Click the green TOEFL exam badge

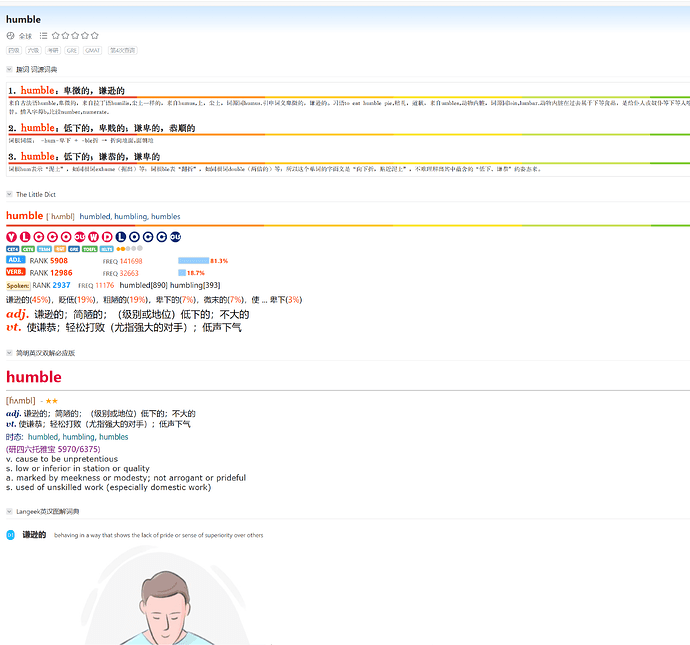pyautogui.click(x=90, y=249)
